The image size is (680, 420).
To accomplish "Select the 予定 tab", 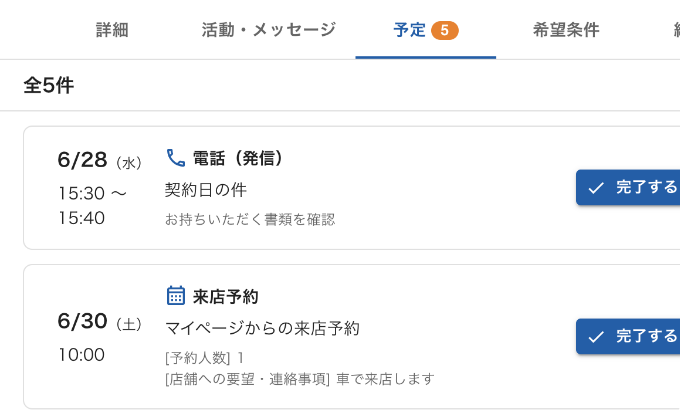I will point(425,30).
